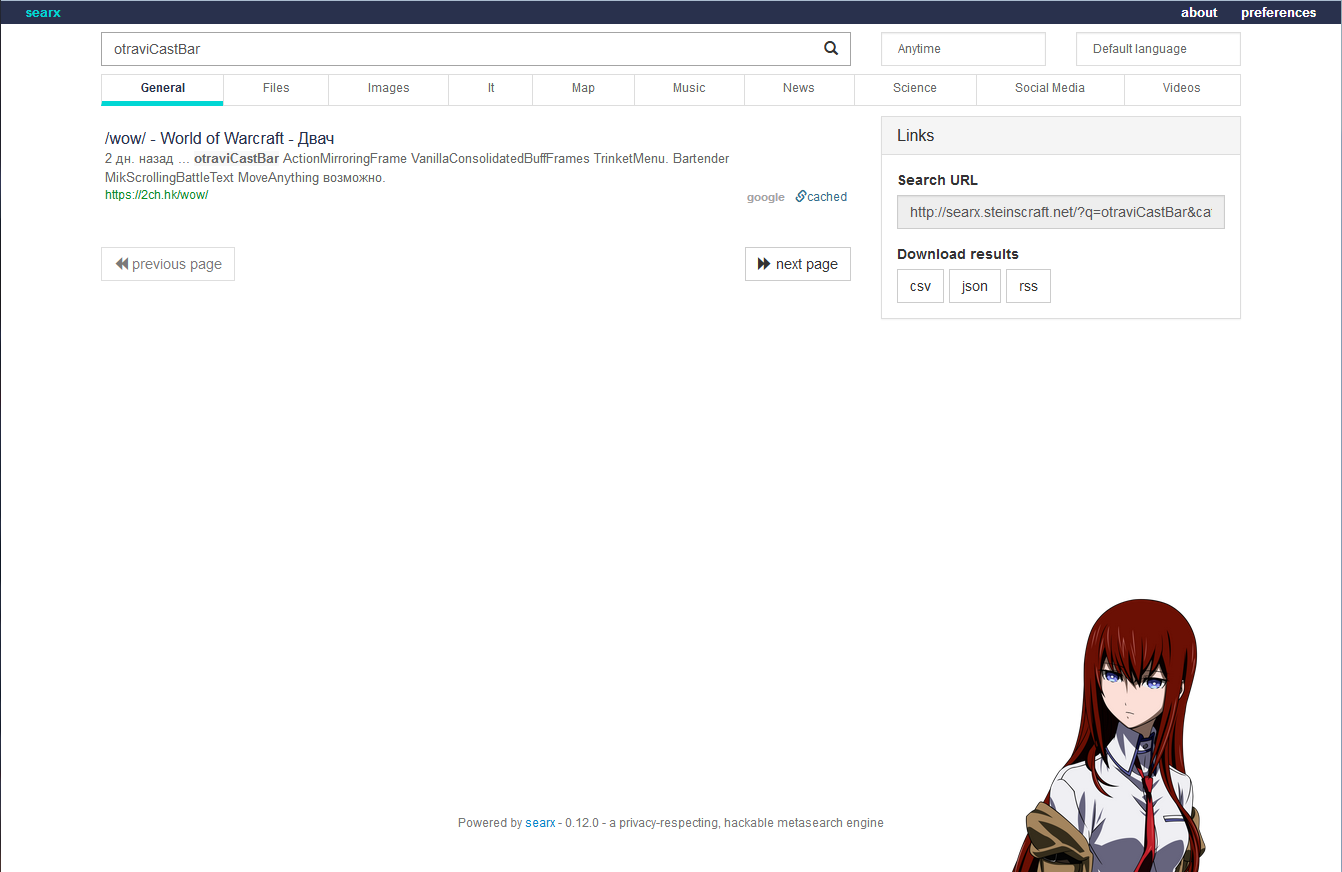Click the result snippet mentioning MikScrollingBattleText

(417, 168)
